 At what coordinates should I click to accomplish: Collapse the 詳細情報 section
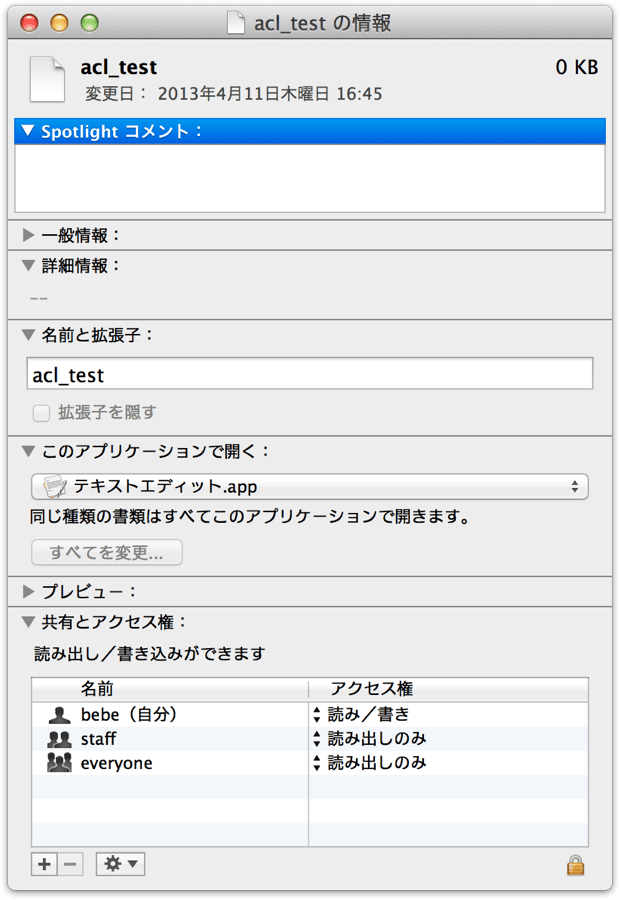click(x=28, y=265)
